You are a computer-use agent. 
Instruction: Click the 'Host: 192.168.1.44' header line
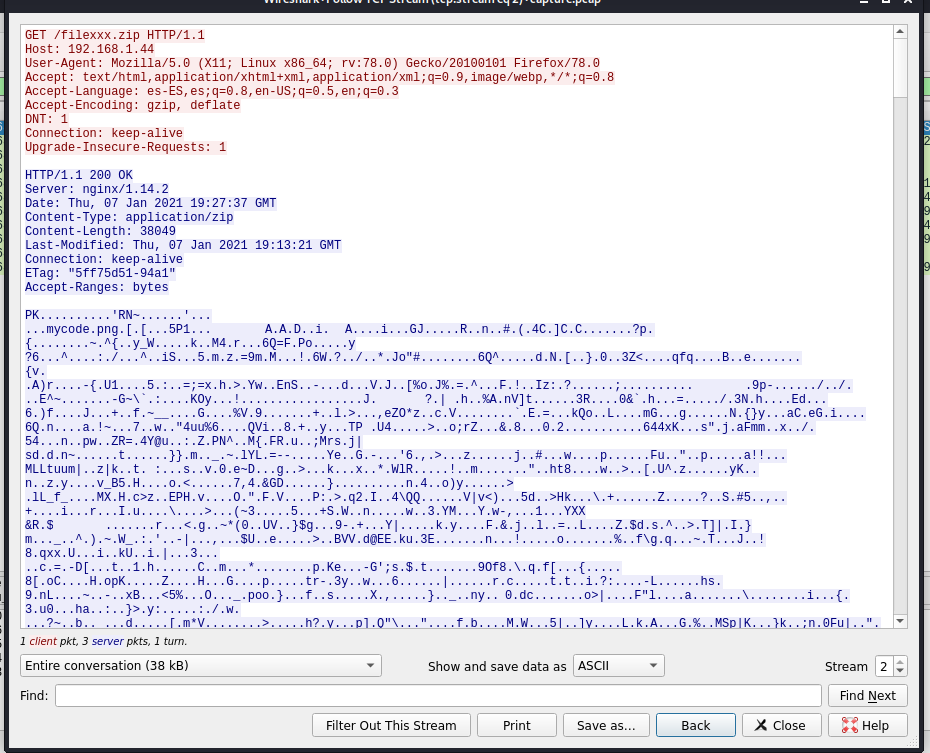coord(90,49)
